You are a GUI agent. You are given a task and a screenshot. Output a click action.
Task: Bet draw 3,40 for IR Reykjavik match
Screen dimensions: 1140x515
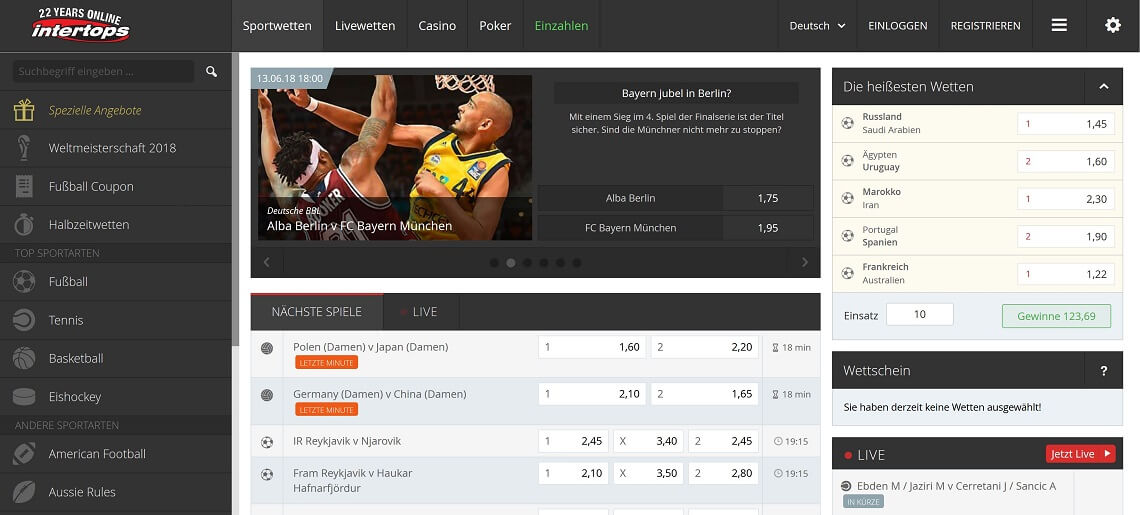coord(648,441)
